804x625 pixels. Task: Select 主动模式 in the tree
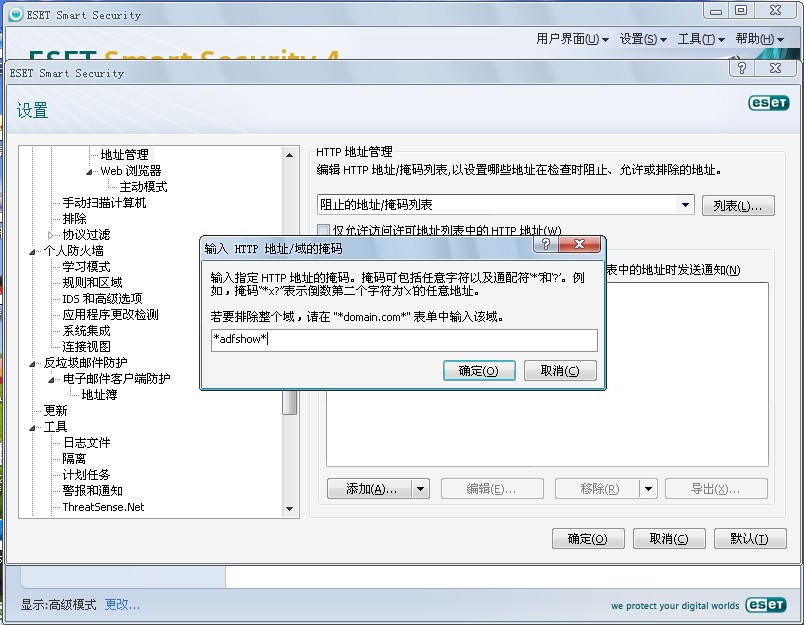tap(144, 187)
